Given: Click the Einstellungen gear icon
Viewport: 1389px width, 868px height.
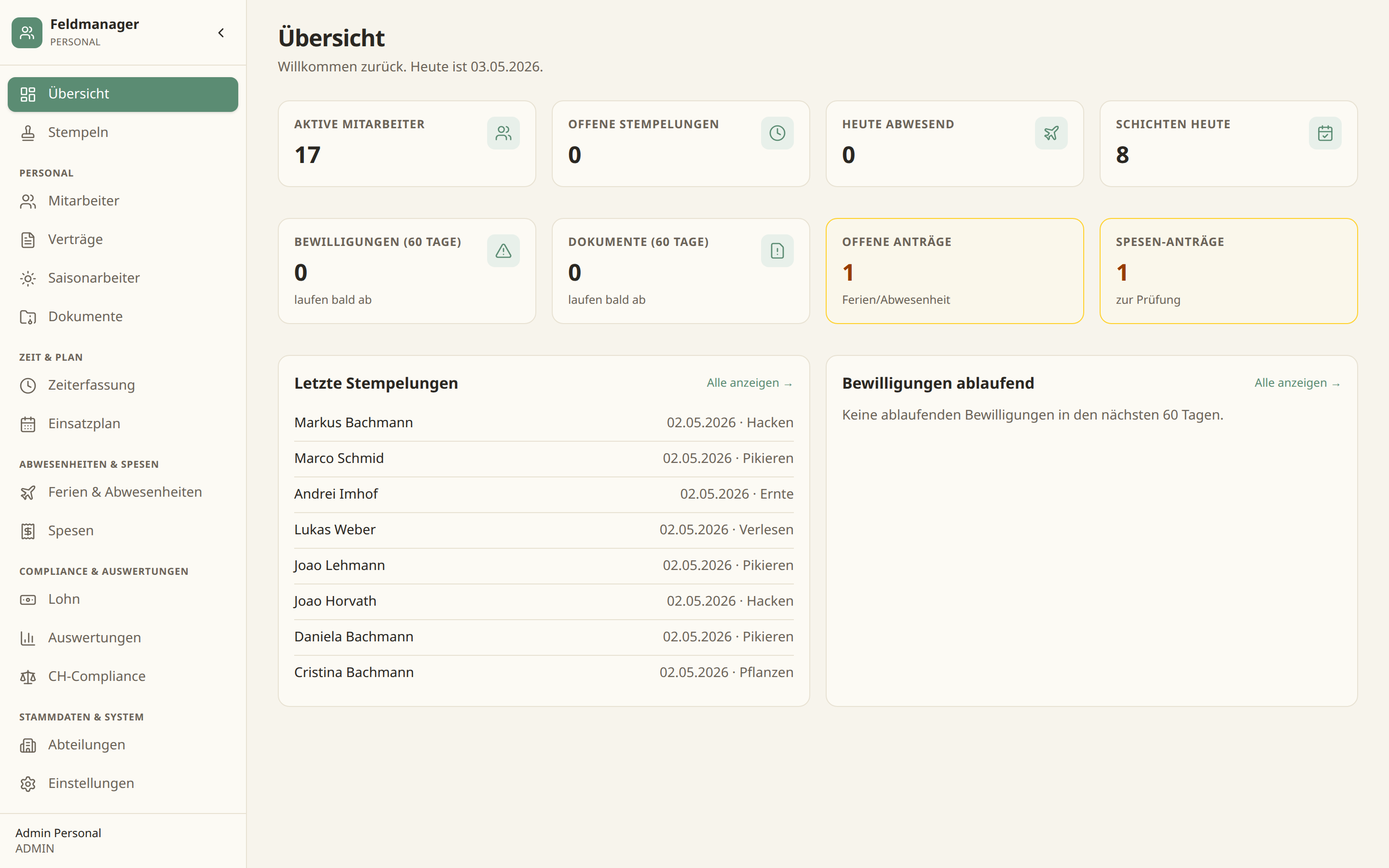Looking at the screenshot, I should click(x=27, y=784).
